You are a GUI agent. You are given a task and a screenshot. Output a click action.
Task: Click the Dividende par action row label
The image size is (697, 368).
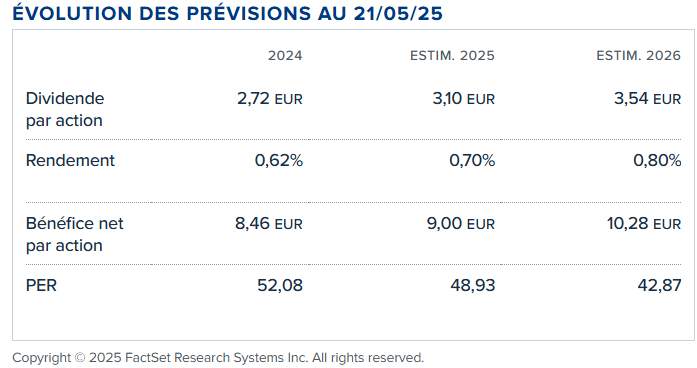[x=65, y=109]
